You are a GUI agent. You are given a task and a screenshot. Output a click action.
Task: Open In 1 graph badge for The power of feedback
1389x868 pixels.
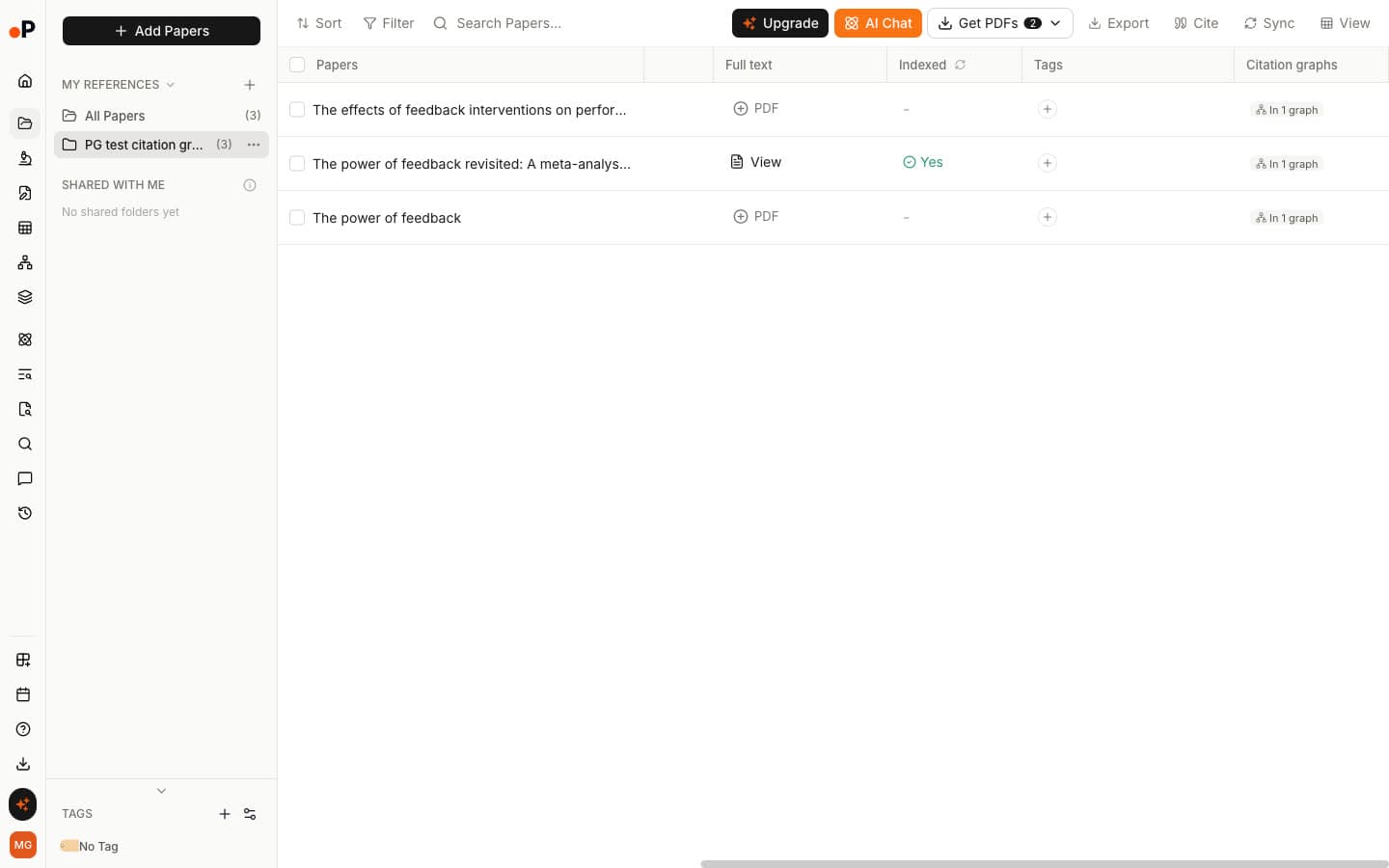coord(1287,218)
